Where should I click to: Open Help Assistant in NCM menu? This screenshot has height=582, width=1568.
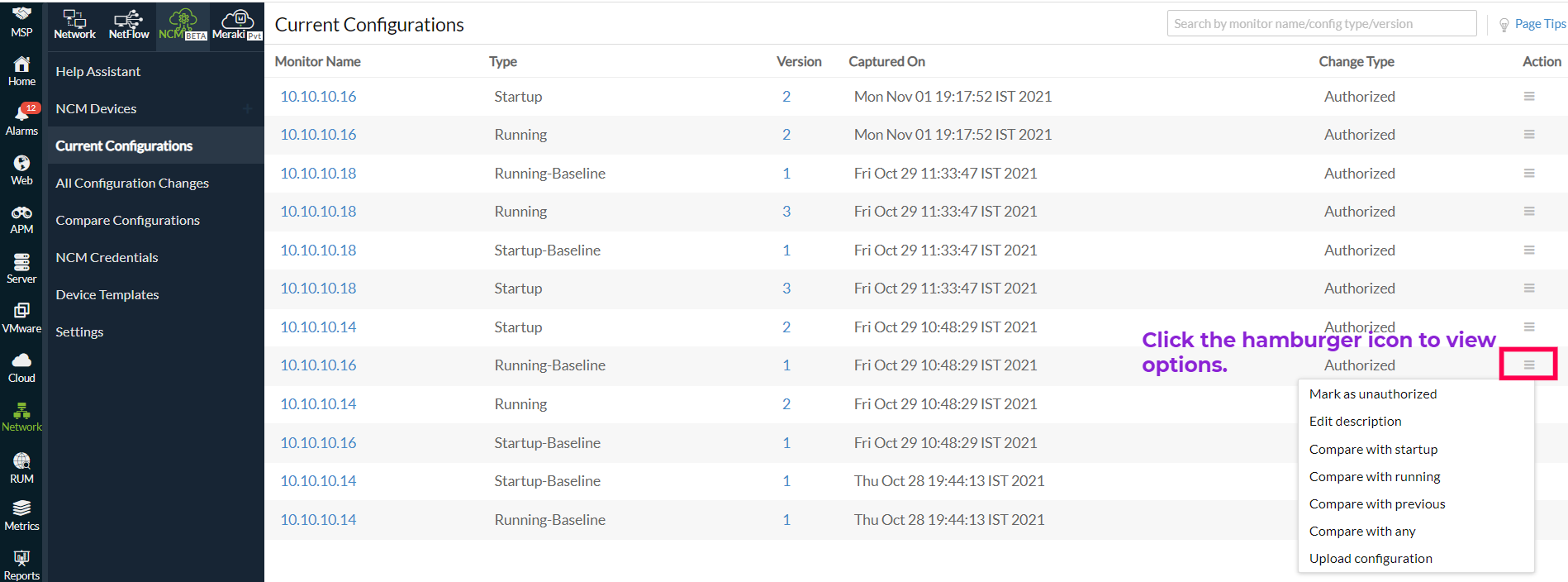(98, 71)
